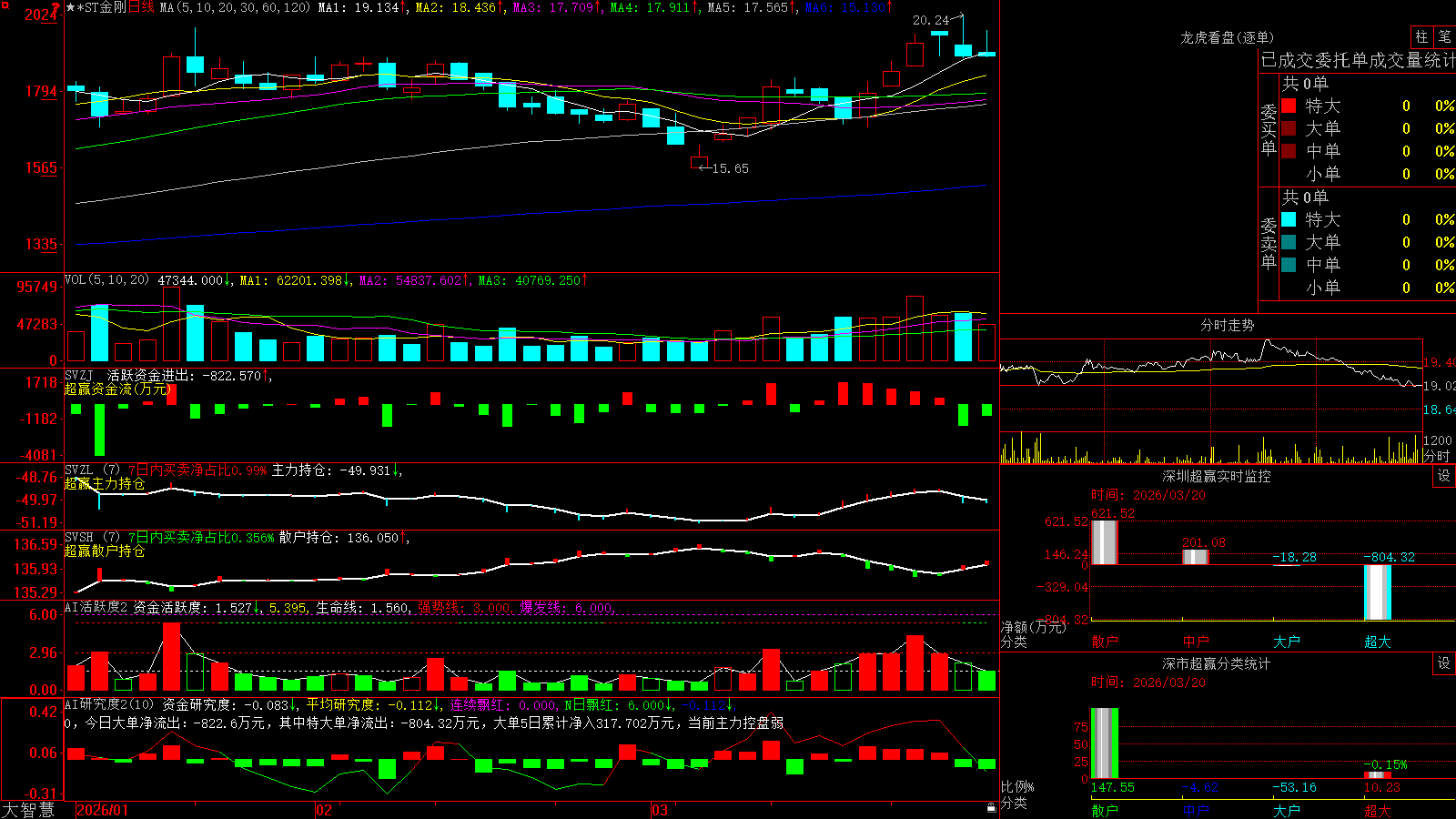Switch order view to 柱 mode
The height and width of the screenshot is (819, 1456).
coord(1421,36)
